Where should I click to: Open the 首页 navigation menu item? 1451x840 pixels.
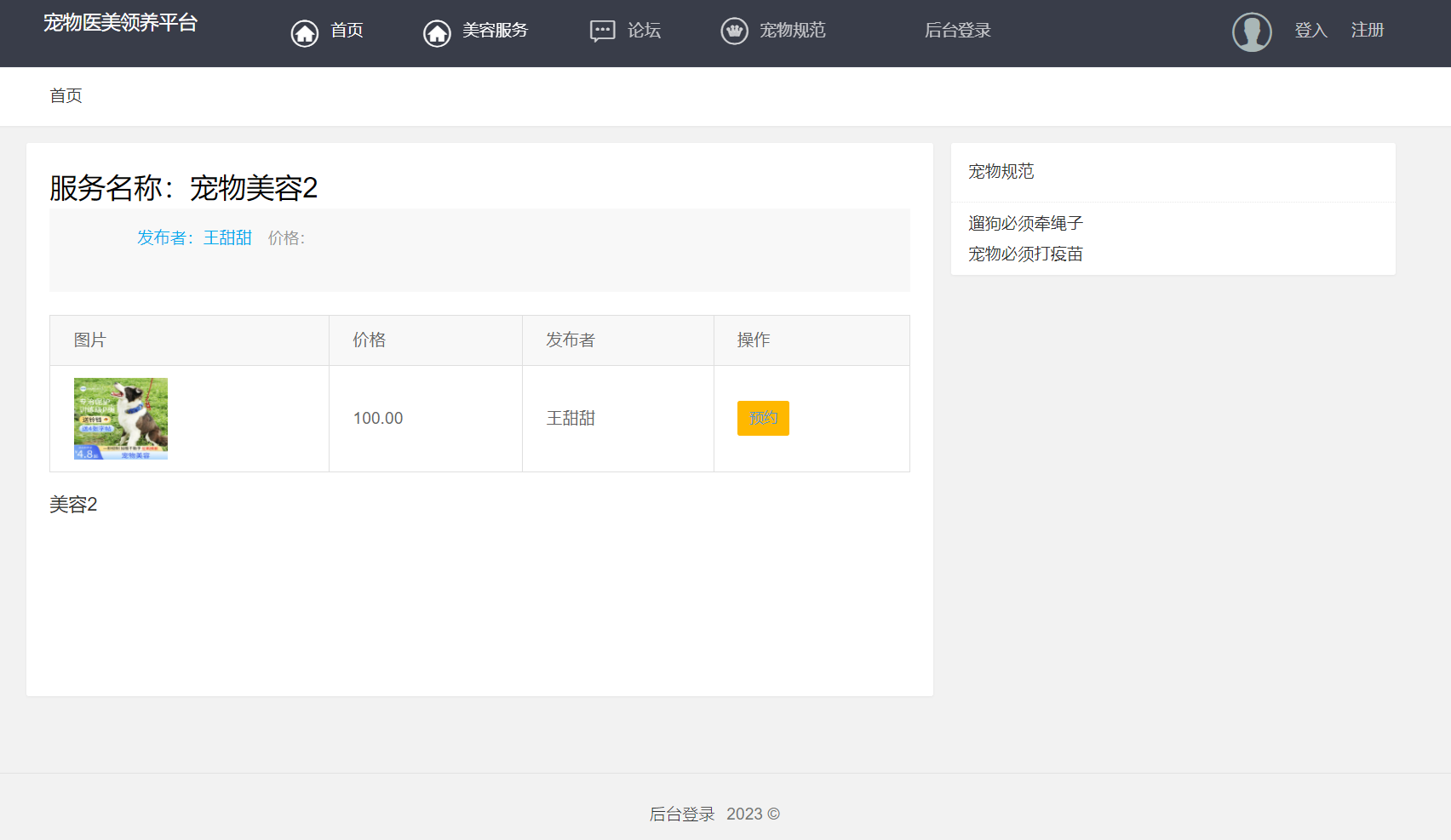347,31
